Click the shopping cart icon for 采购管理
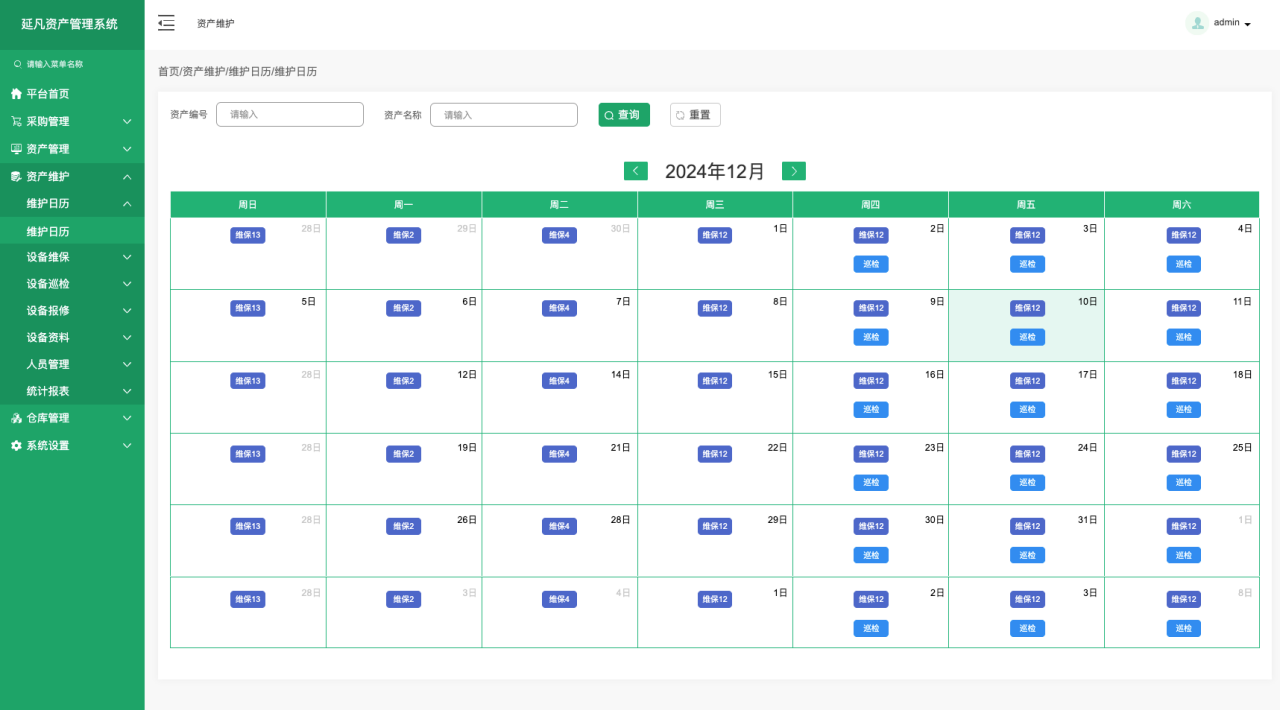The image size is (1280, 710). click(16, 121)
